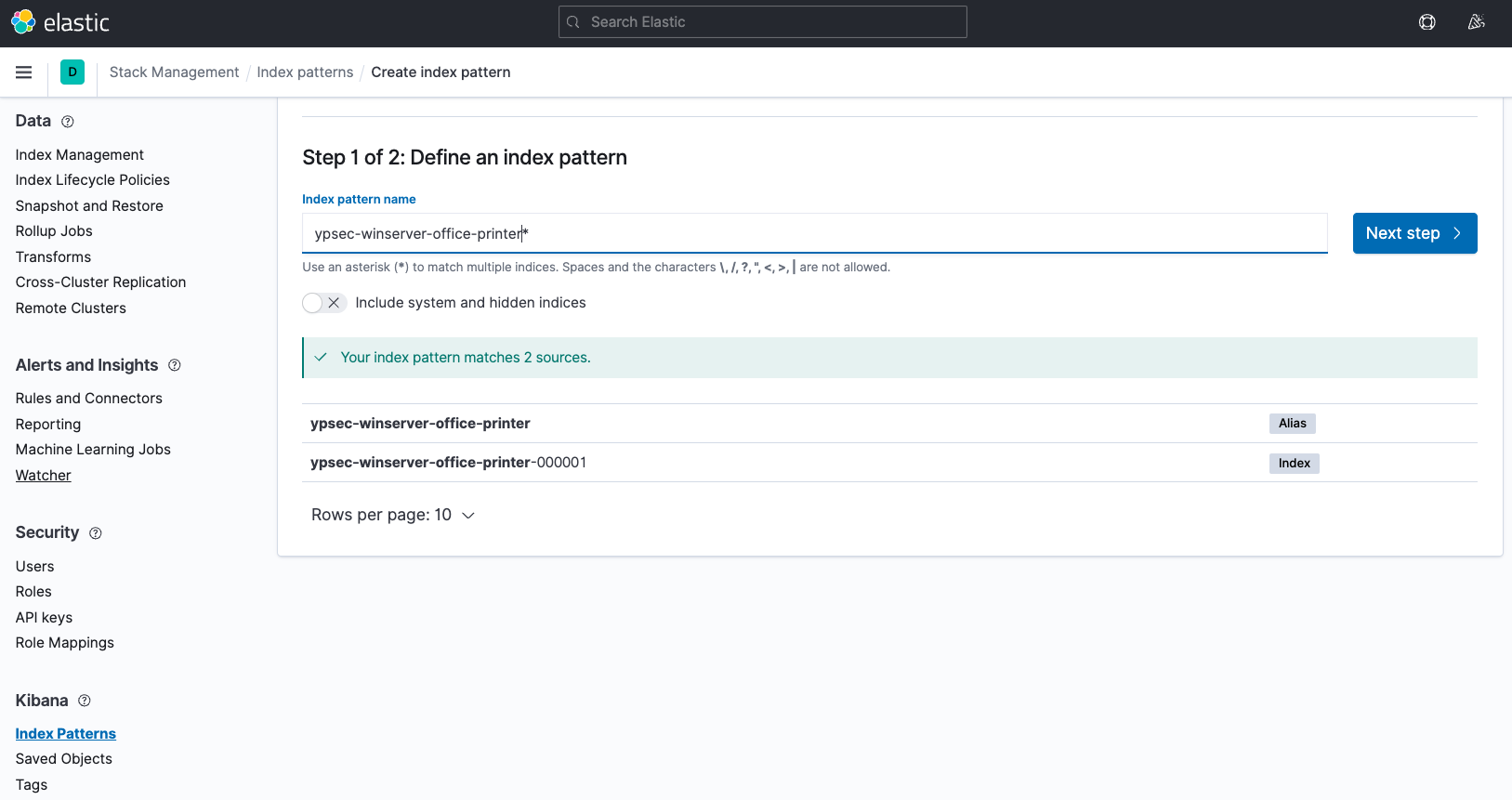Open Saved Objects under Kibana
This screenshot has width=1512, height=800.
64,759
